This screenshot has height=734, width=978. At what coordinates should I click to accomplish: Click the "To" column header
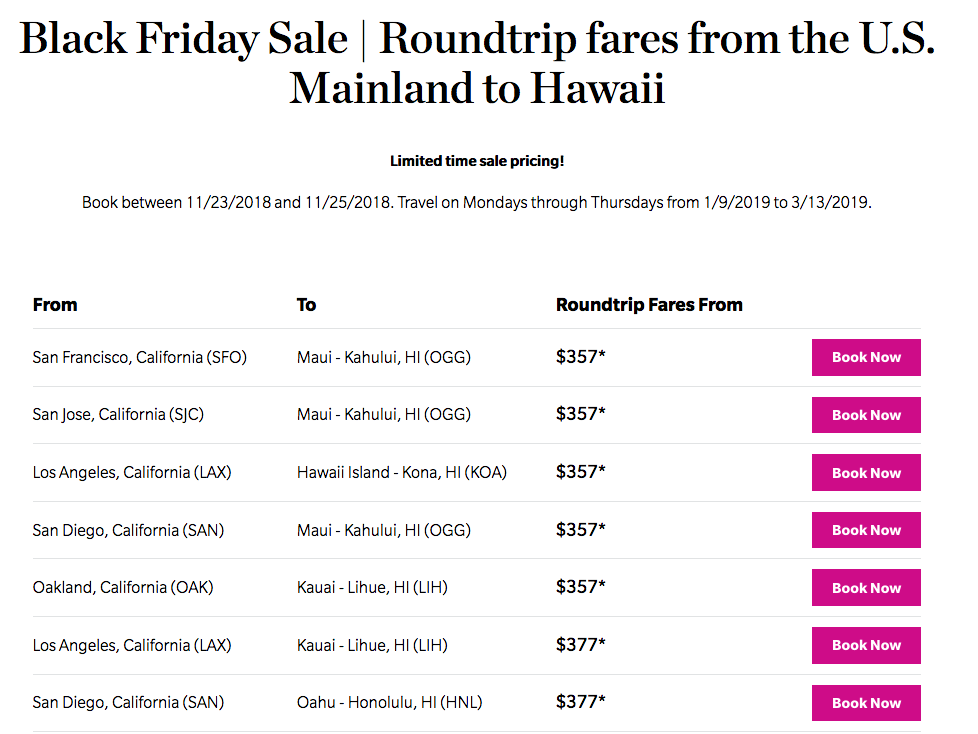point(306,305)
